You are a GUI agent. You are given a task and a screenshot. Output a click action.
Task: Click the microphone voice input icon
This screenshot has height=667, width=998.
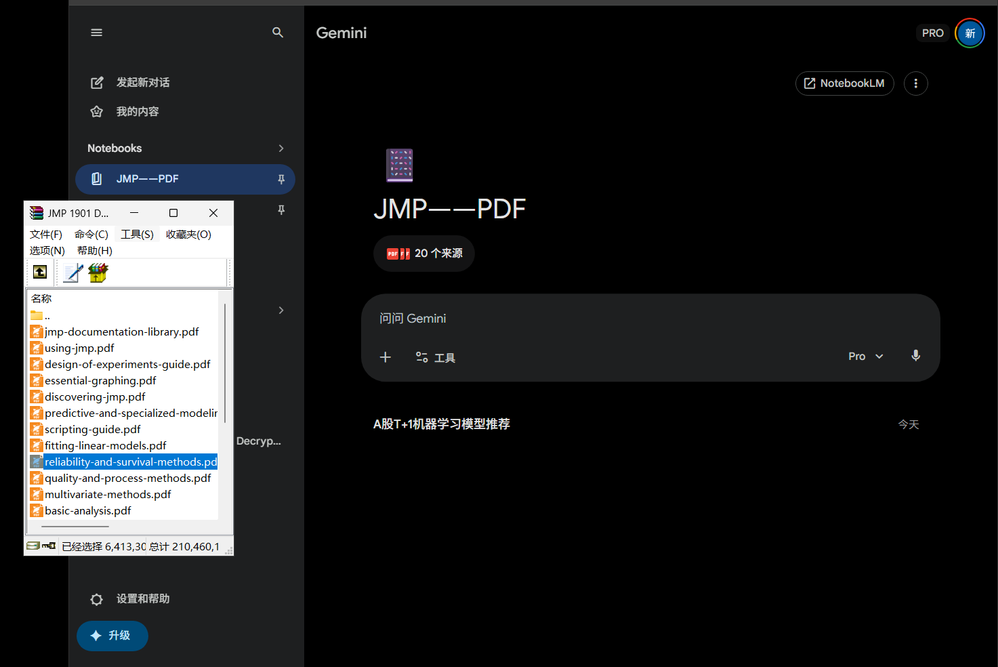point(915,356)
